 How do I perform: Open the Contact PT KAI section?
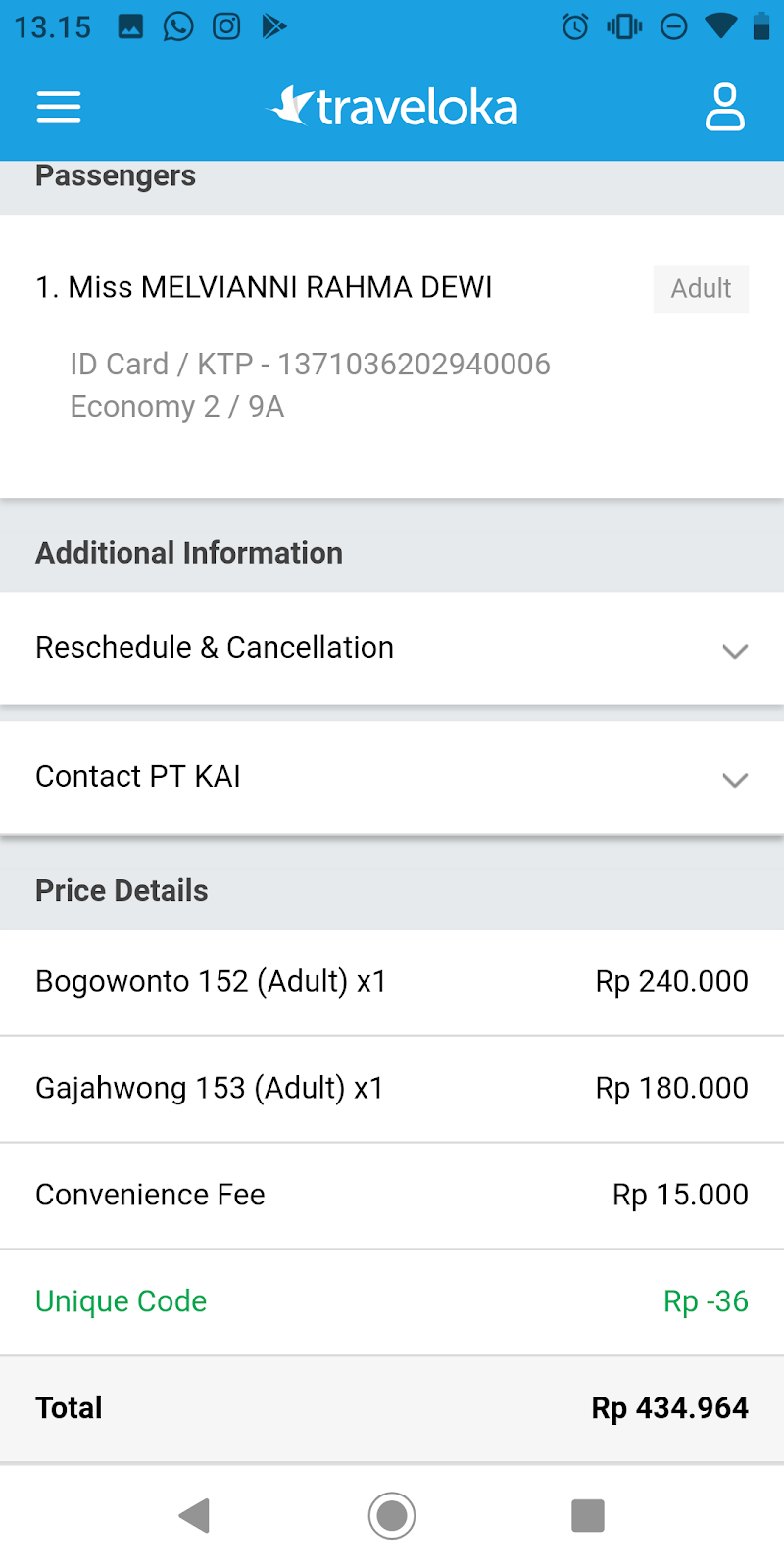(x=138, y=777)
